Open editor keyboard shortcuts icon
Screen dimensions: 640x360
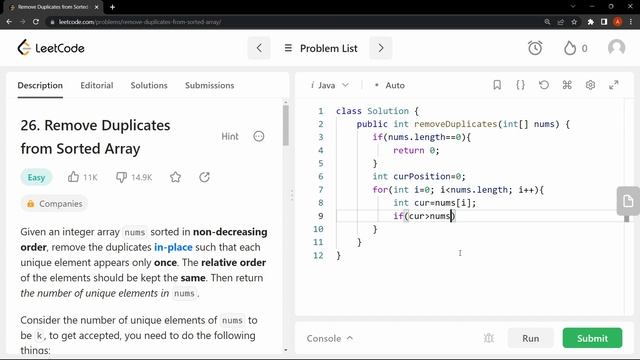567,85
